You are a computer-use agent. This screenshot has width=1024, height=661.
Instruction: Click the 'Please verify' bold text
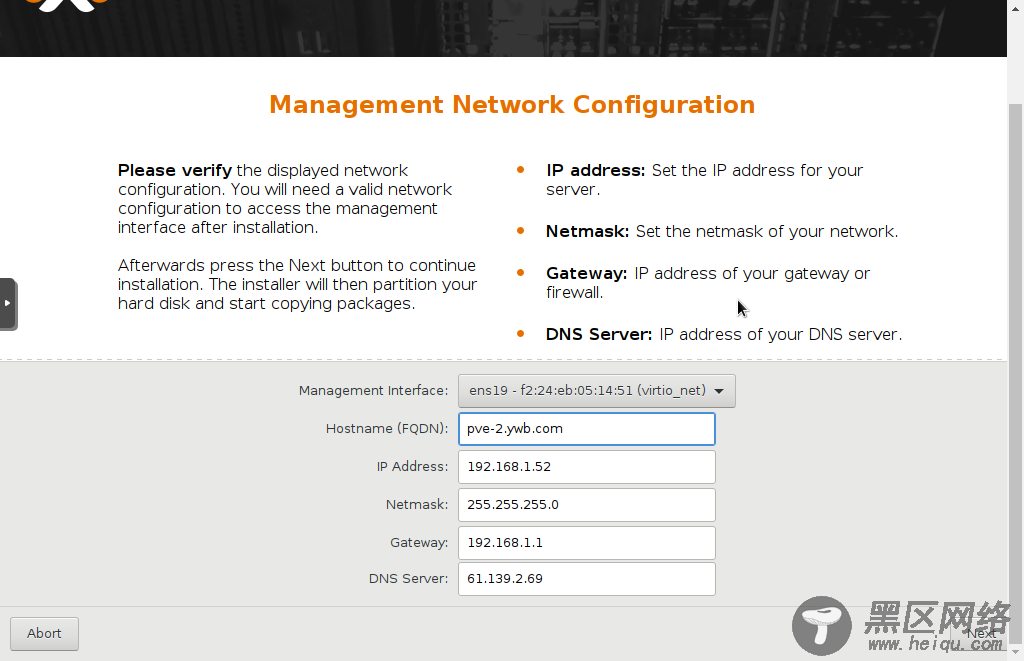174,170
